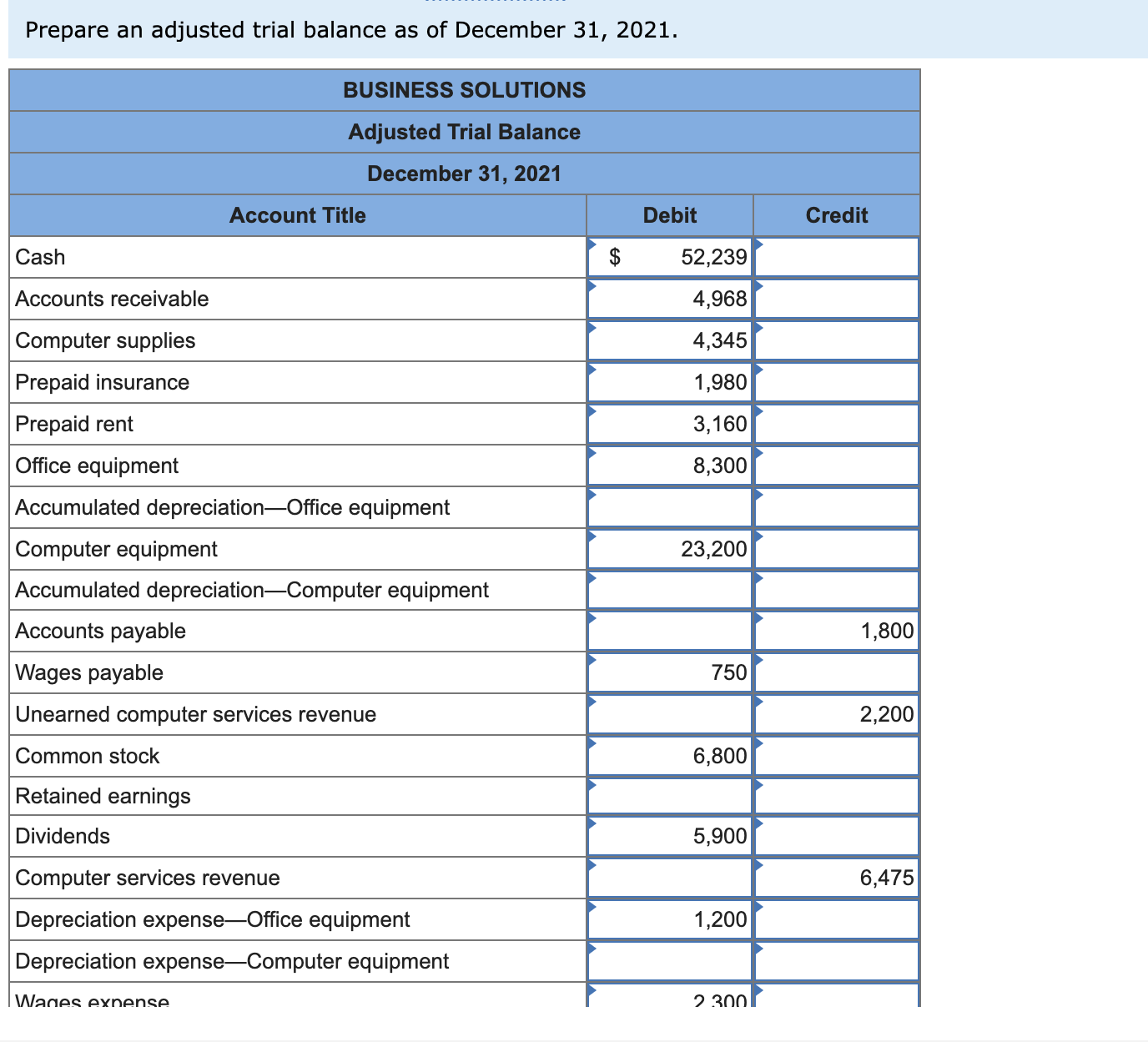
Task: Click the Accounts payable account title
Action: click(100, 631)
